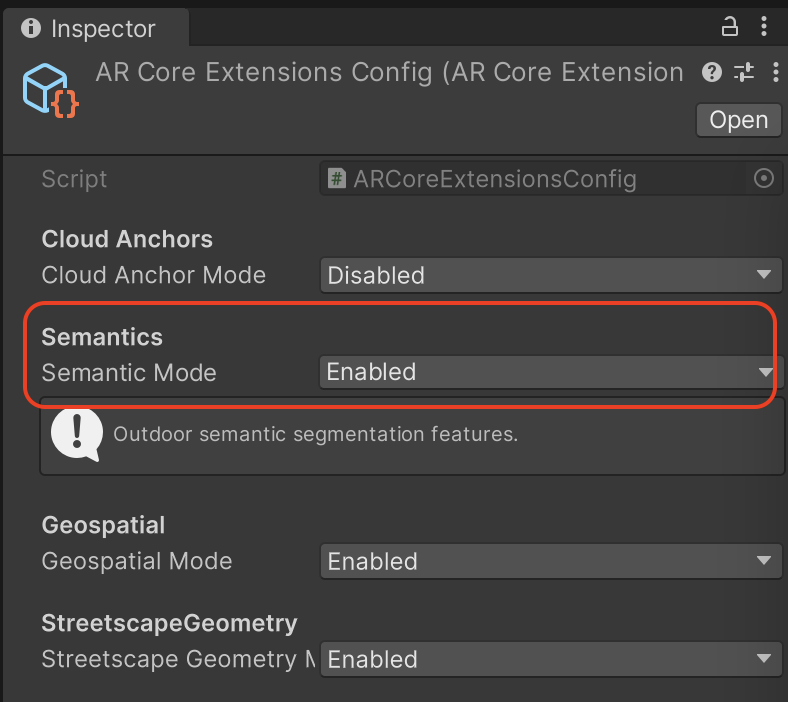This screenshot has height=702, width=788.
Task: Expand the Cloud Anchor Mode dropdown
Action: point(550,275)
